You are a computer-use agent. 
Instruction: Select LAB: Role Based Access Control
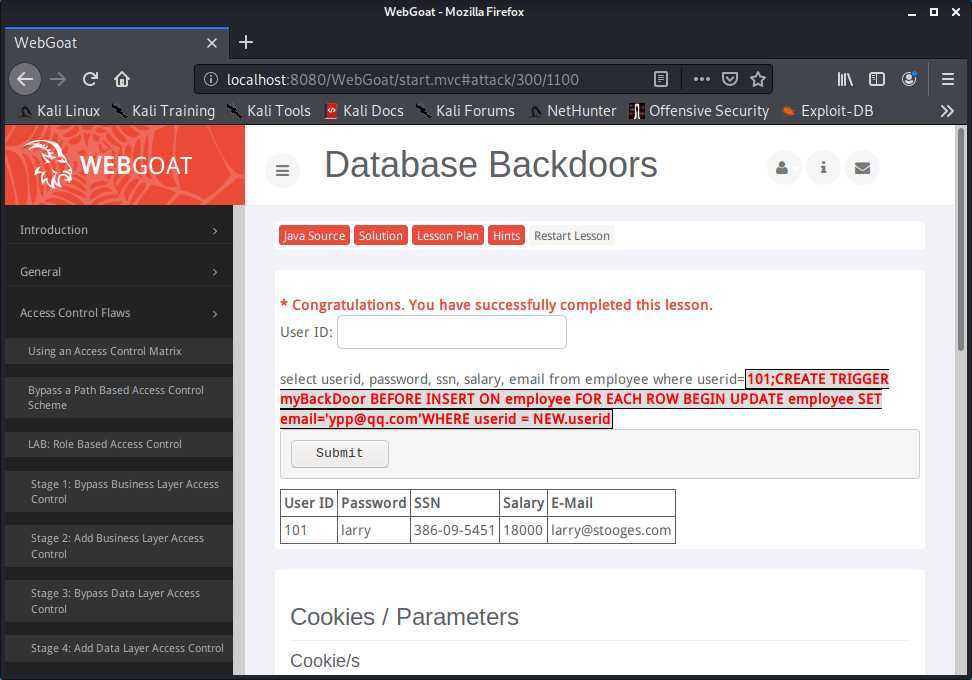coord(105,444)
